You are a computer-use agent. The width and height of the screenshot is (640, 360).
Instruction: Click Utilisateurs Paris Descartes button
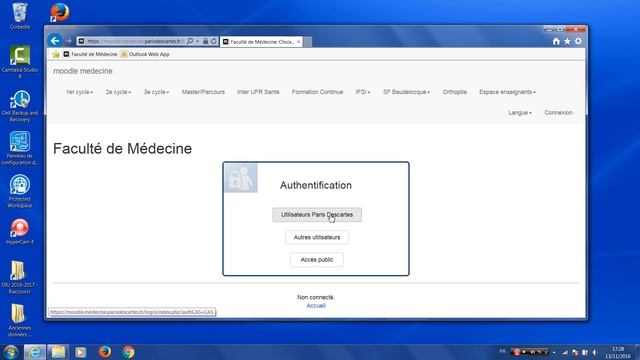pyautogui.click(x=317, y=215)
